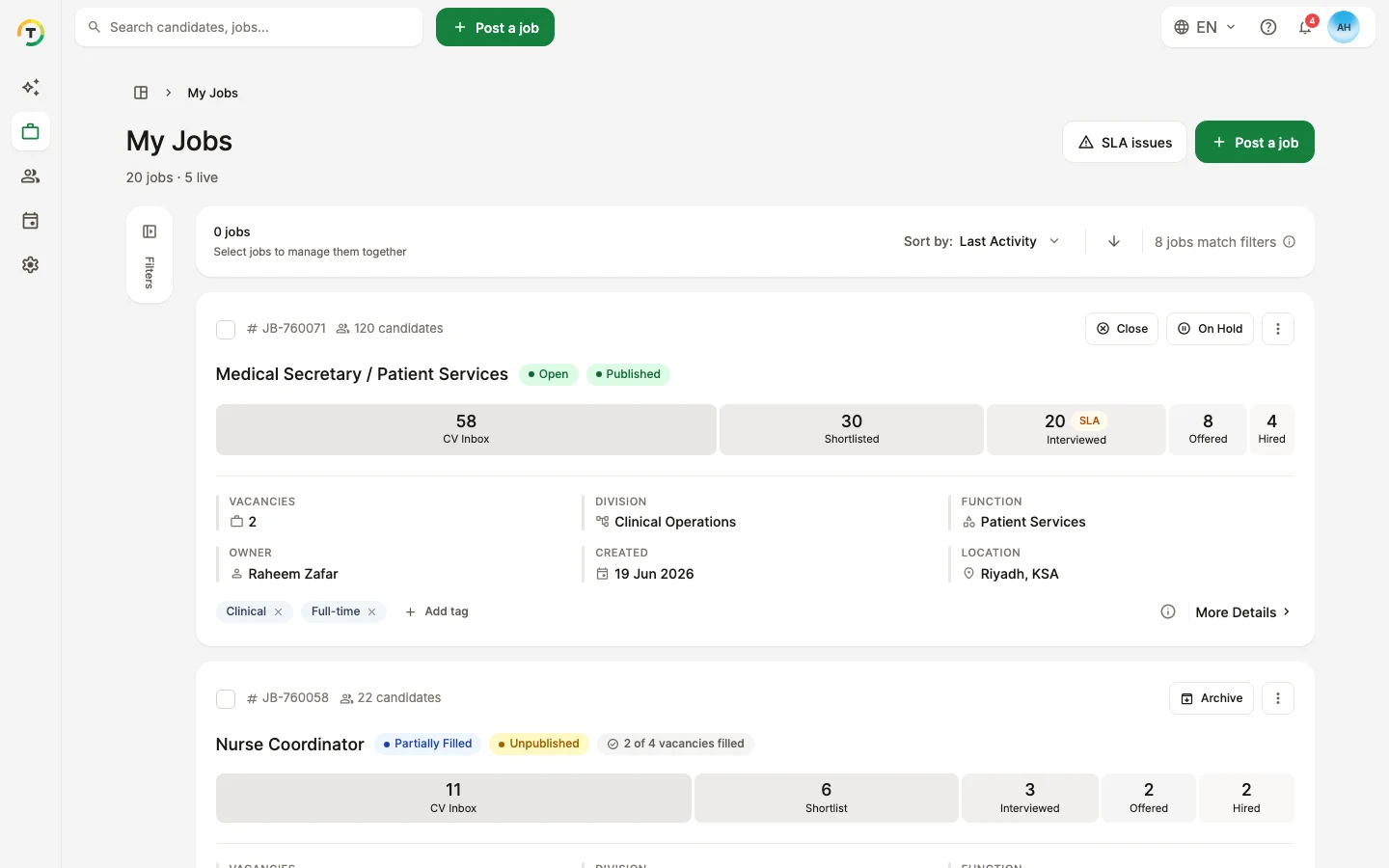The width and height of the screenshot is (1389, 868).
Task: Click the breadcrumb layout panel icon
Action: coord(141,93)
